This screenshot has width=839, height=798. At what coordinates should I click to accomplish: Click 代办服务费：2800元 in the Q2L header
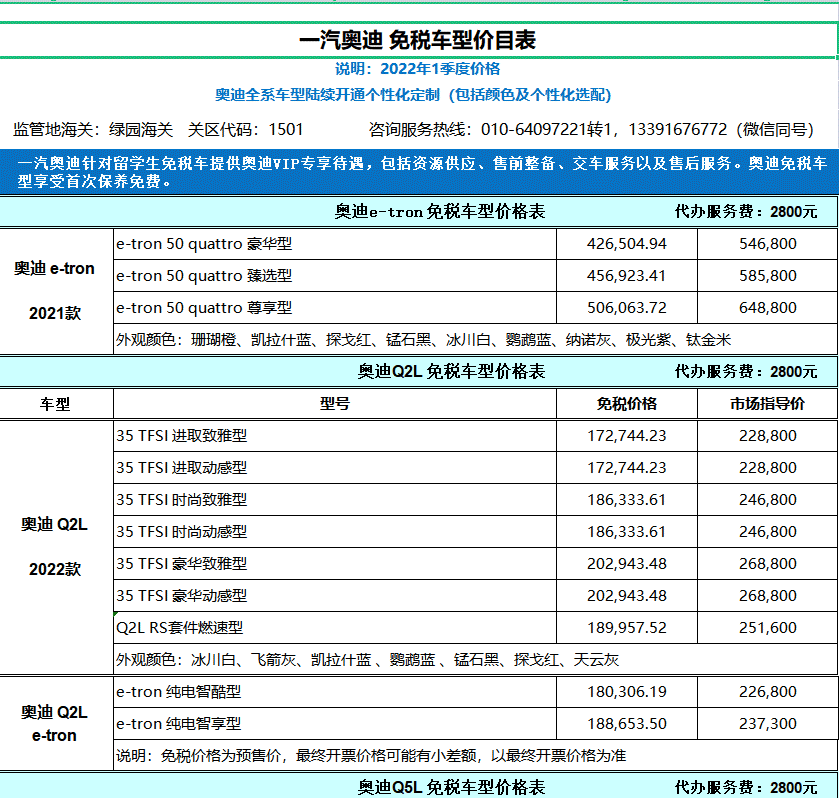pyautogui.click(x=745, y=371)
